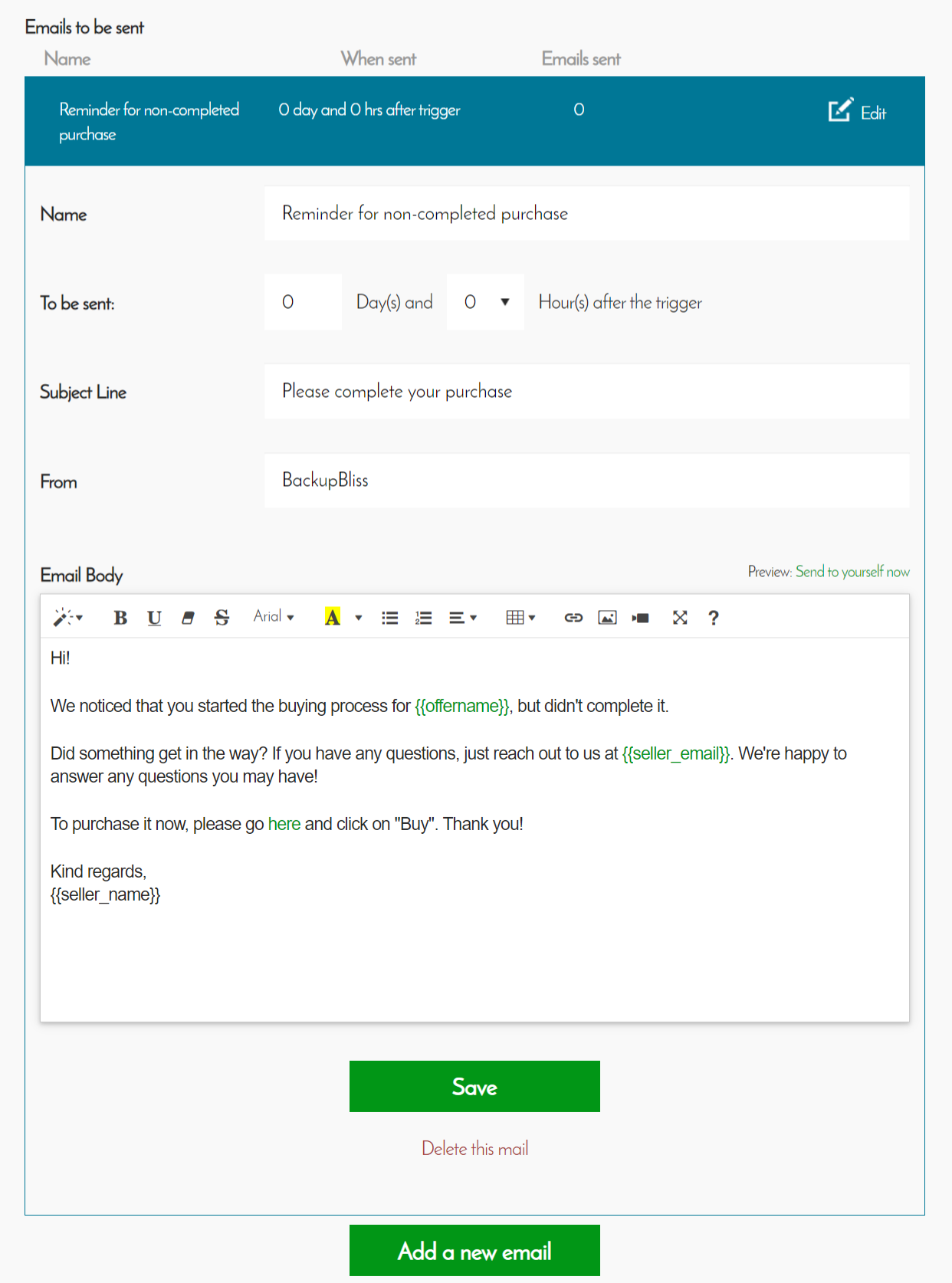
Task: Apply underline formatting
Action: coord(154,618)
